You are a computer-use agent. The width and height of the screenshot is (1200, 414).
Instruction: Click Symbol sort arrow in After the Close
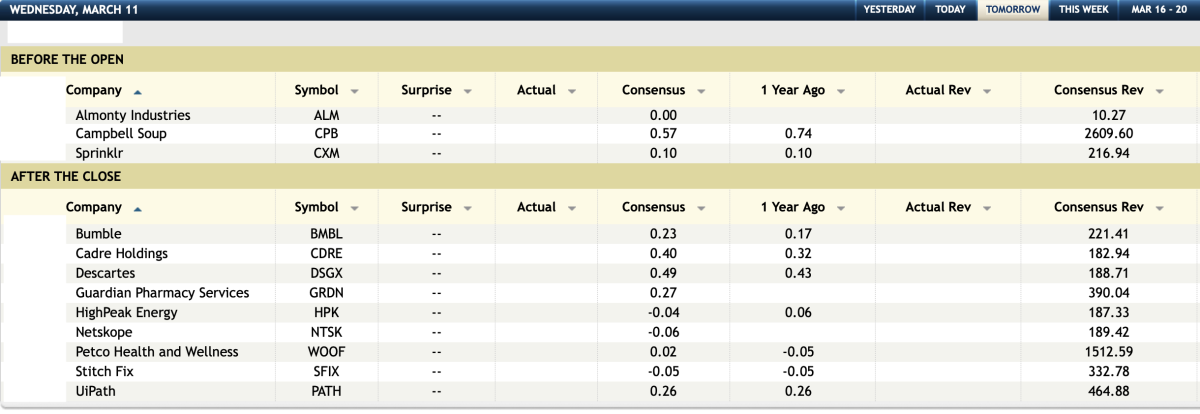pos(355,208)
